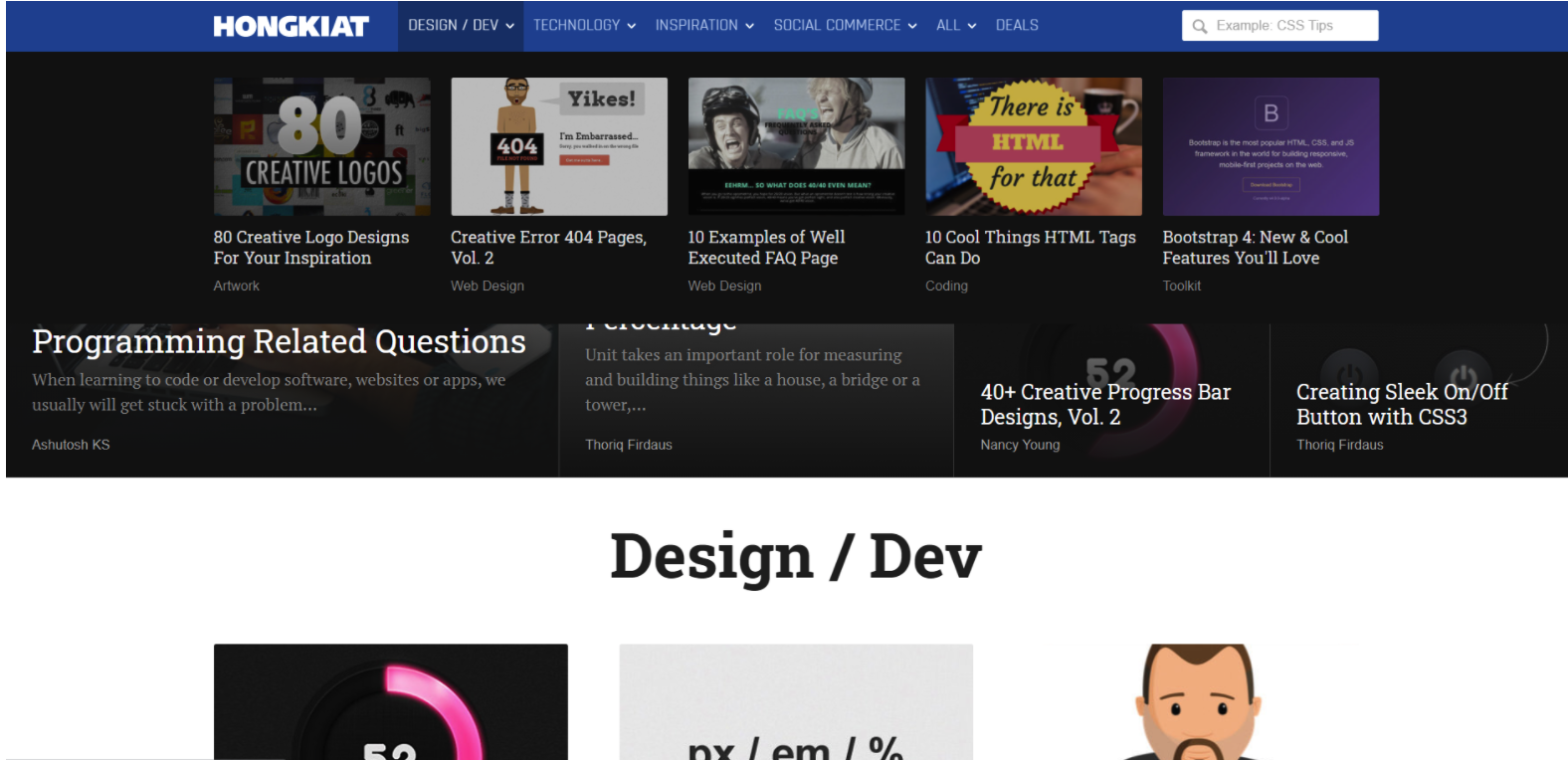Expand the ALL dropdown
Image resolution: width=1568 pixels, height=760 pixels.
click(956, 25)
